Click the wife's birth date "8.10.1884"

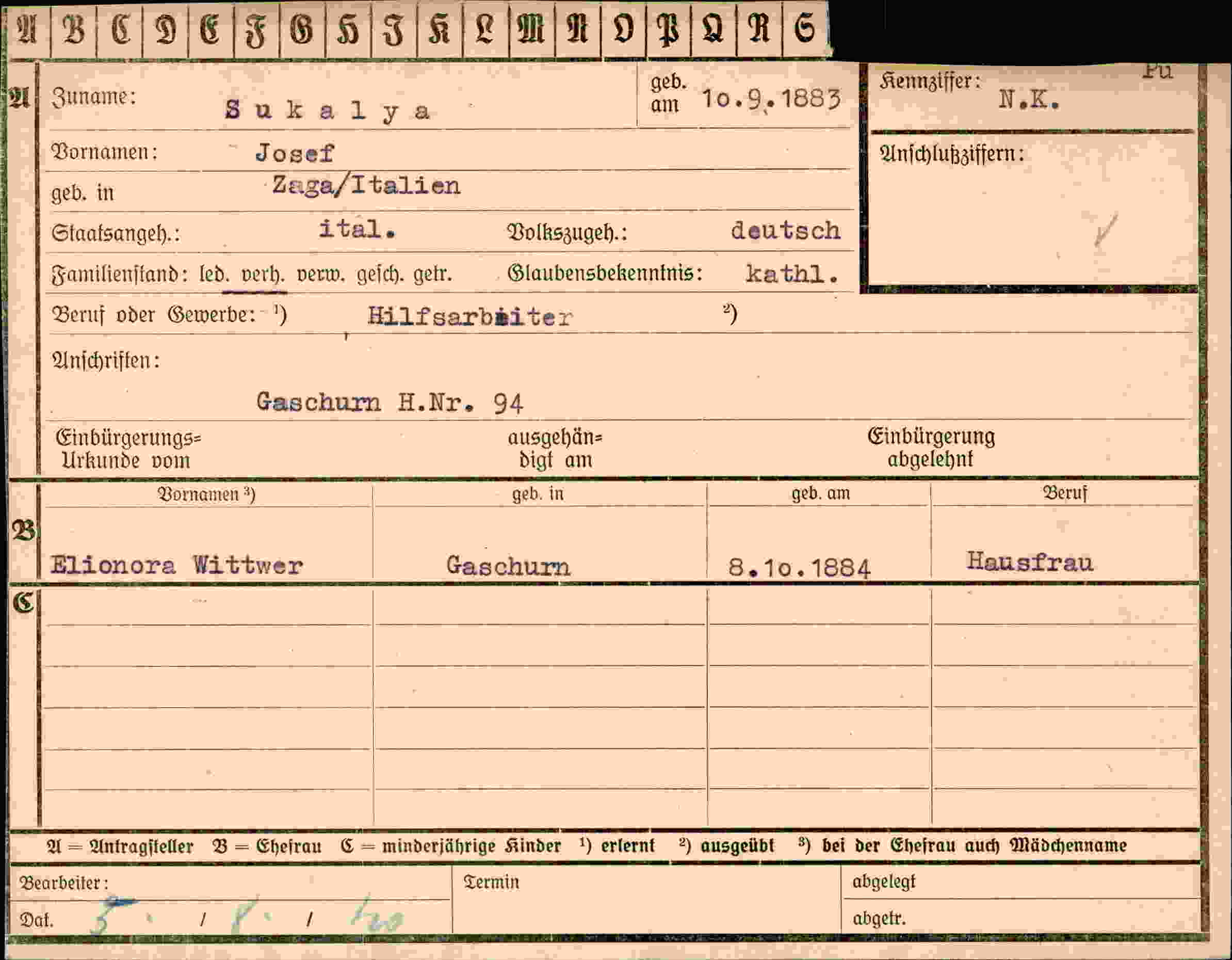pyautogui.click(x=799, y=568)
